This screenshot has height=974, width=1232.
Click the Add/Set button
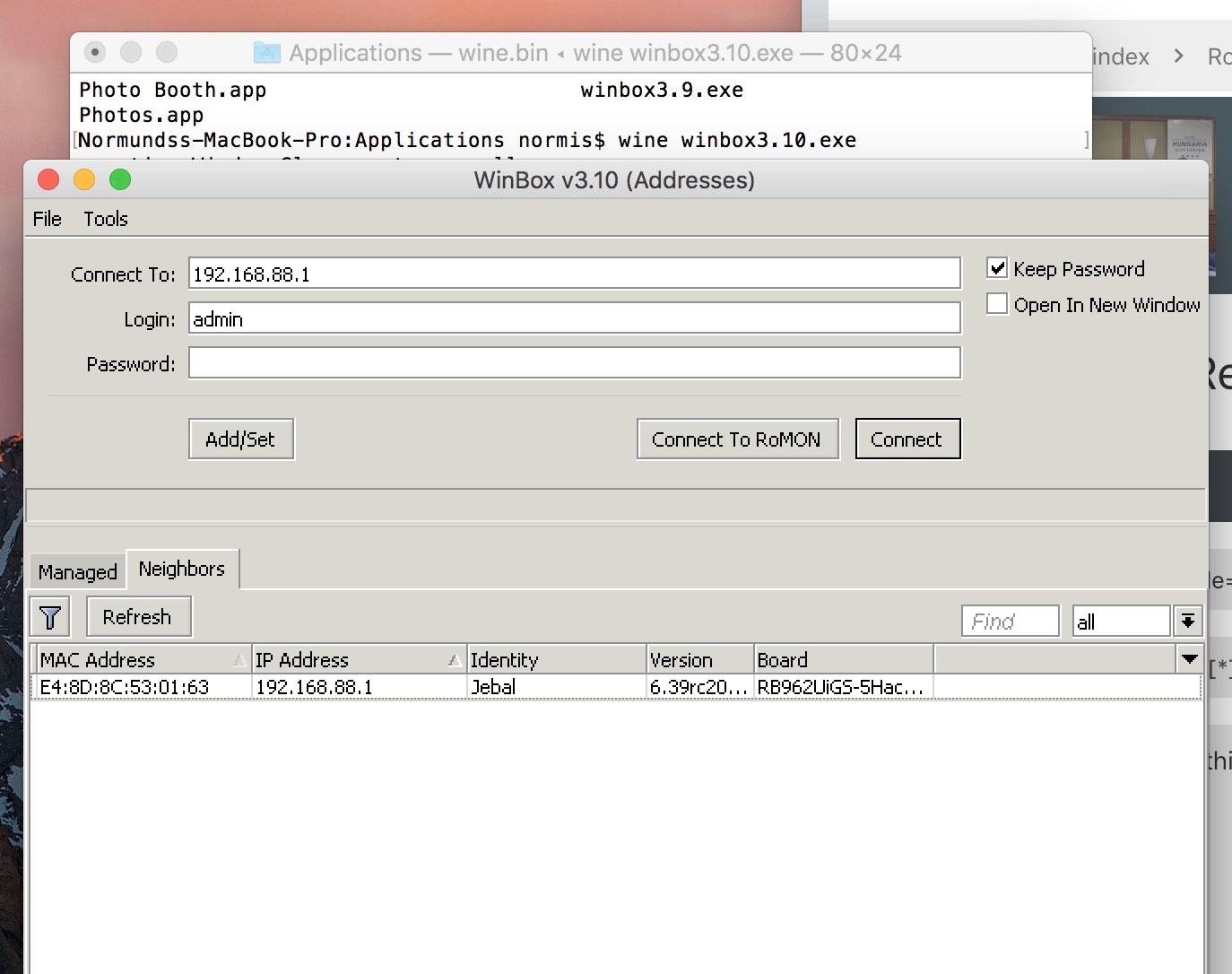pos(241,439)
